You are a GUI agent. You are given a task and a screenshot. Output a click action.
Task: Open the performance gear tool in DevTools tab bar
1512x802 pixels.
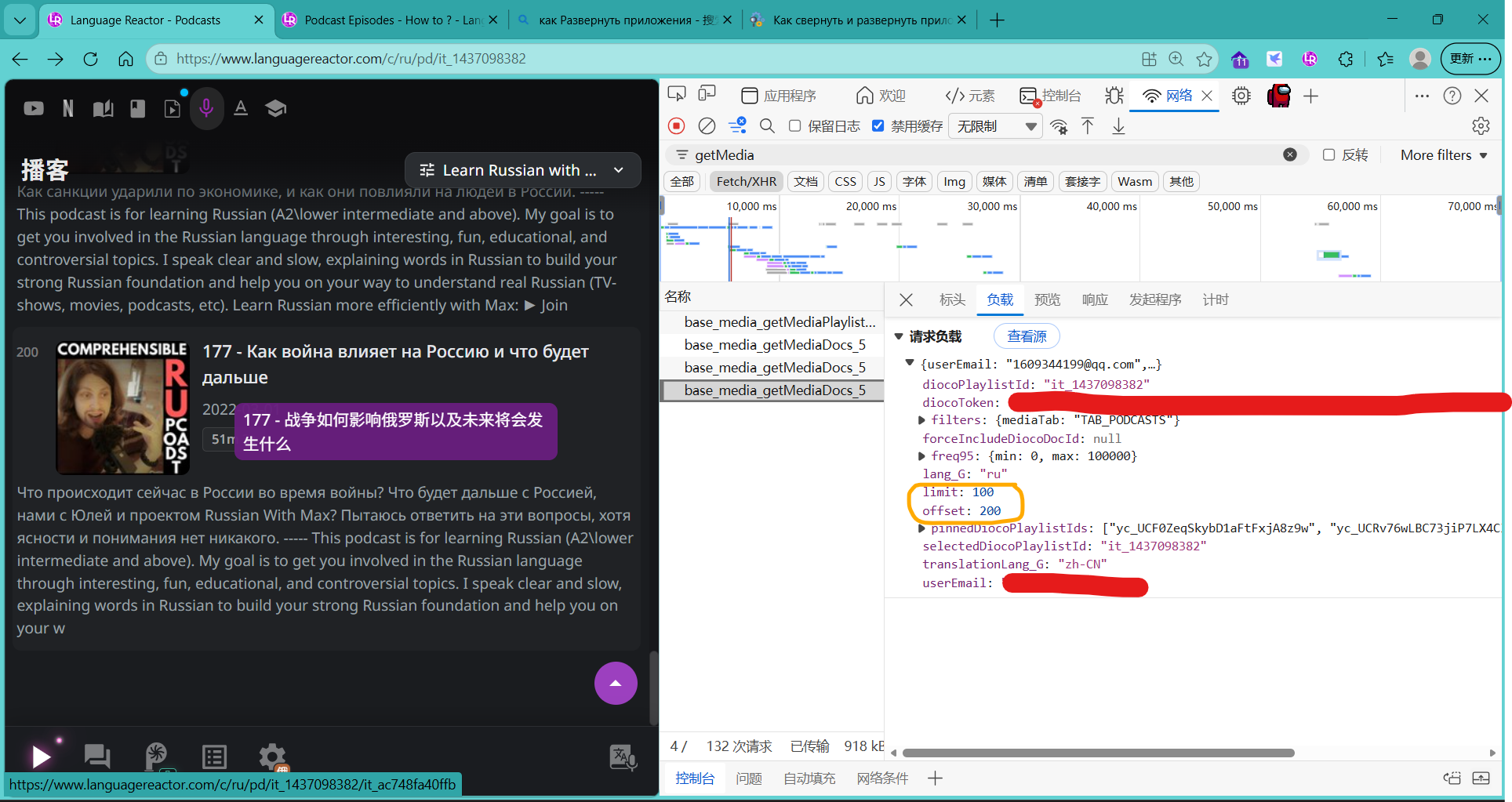1241,96
